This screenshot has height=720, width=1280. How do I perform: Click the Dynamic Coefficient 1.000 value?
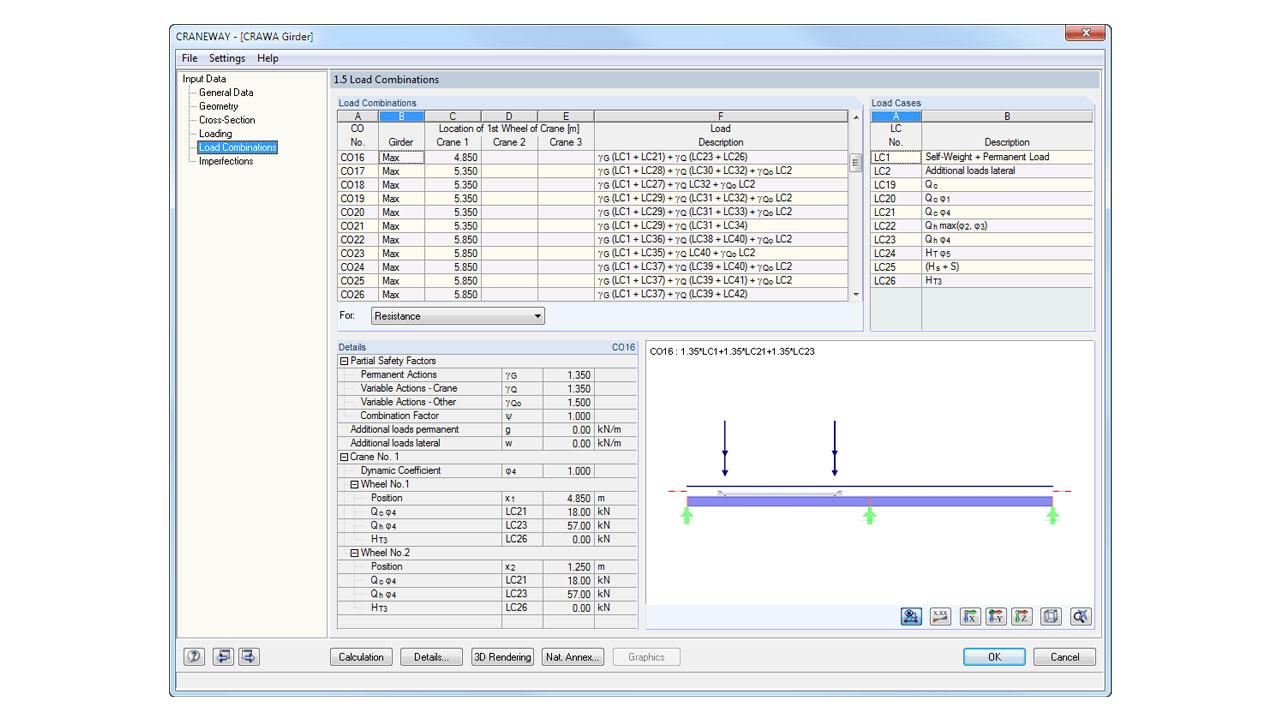click(568, 471)
